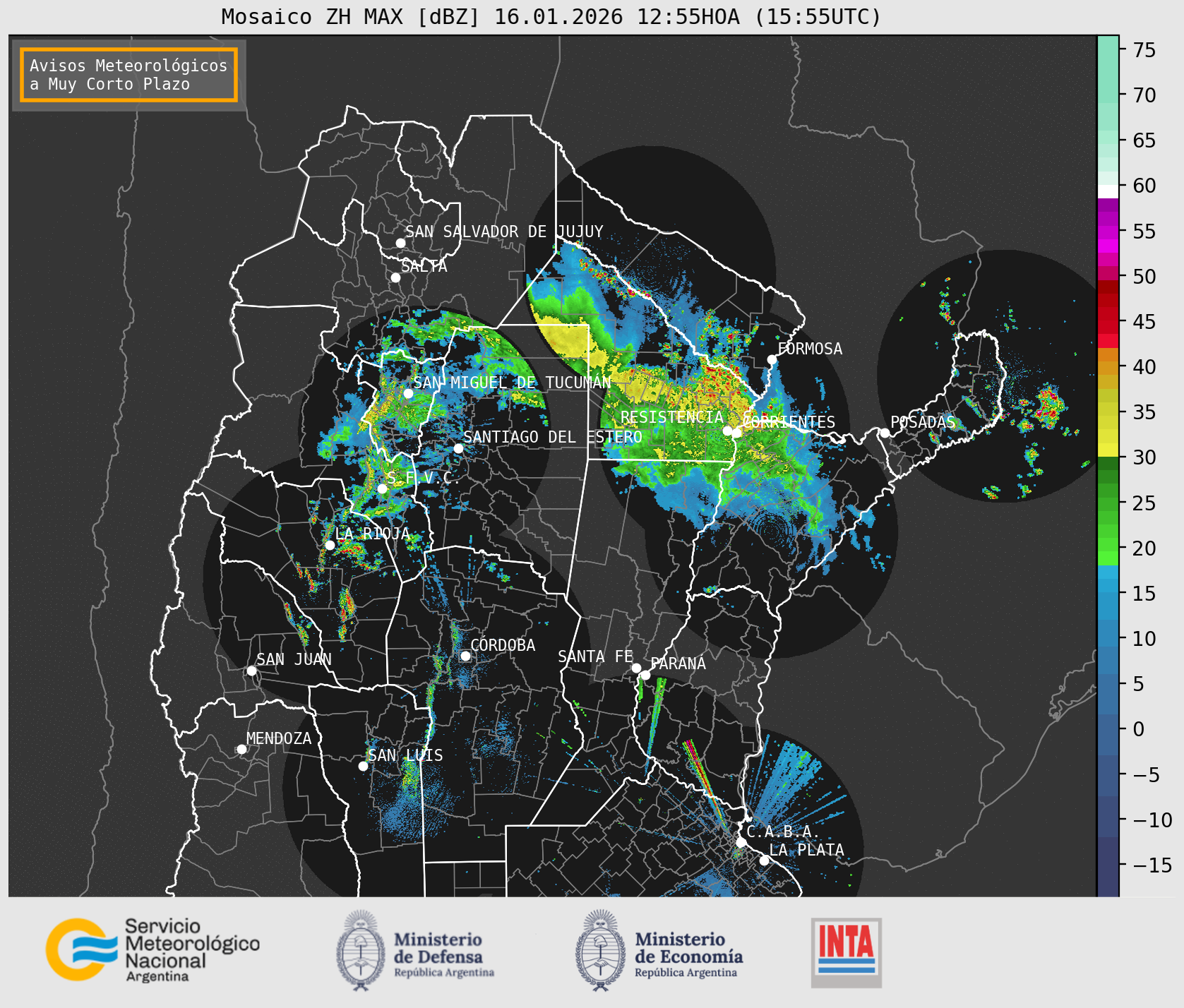The width and height of the screenshot is (1184, 1008).
Task: Click the POSADAS city label
Action: pos(923,422)
